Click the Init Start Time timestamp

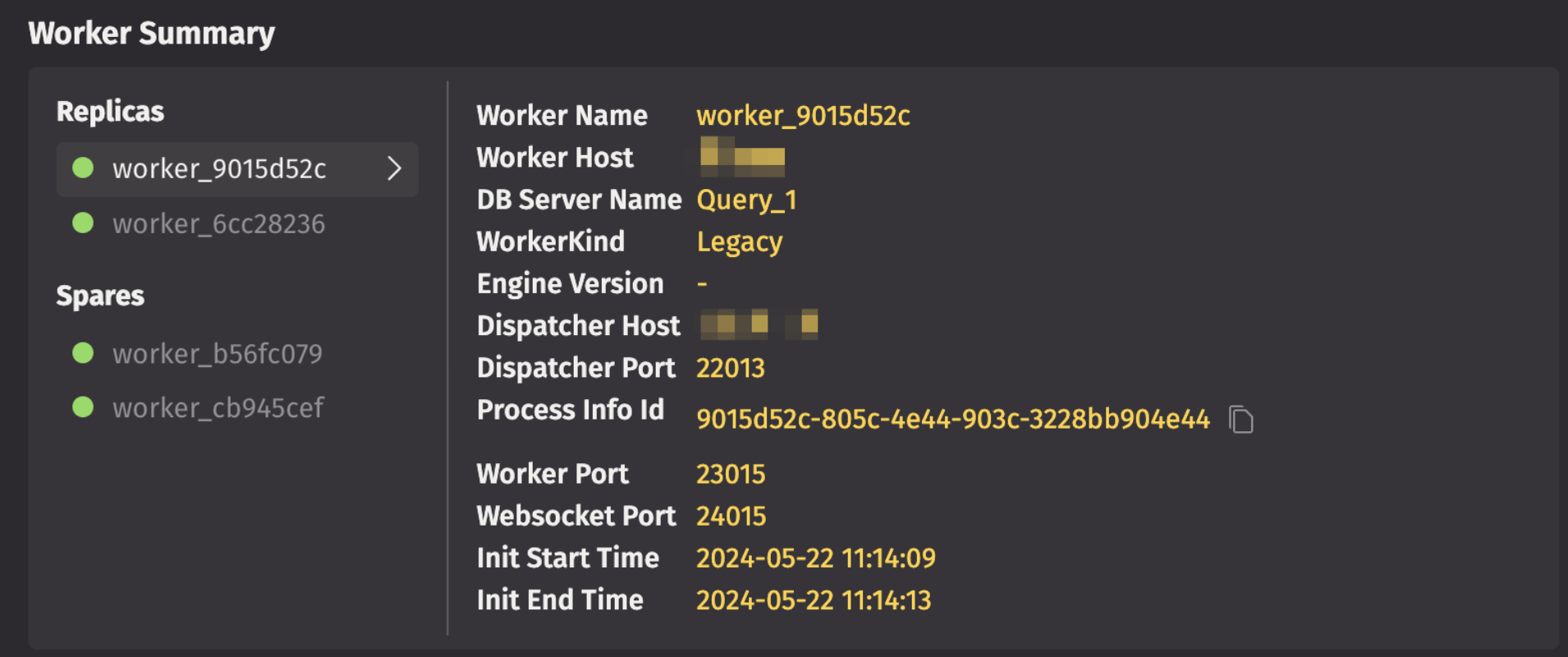[815, 558]
